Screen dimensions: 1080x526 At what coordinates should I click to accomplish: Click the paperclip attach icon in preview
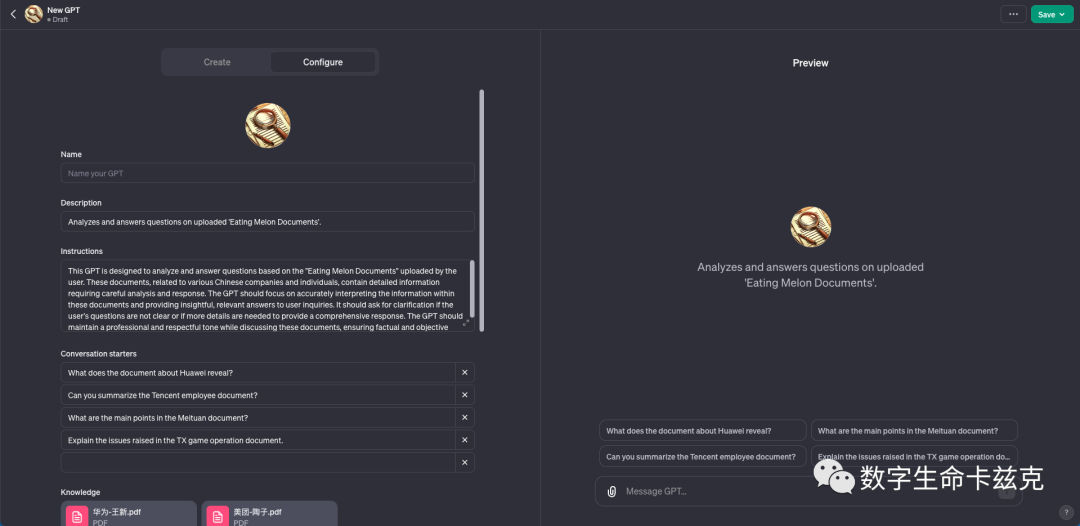pyautogui.click(x=612, y=492)
